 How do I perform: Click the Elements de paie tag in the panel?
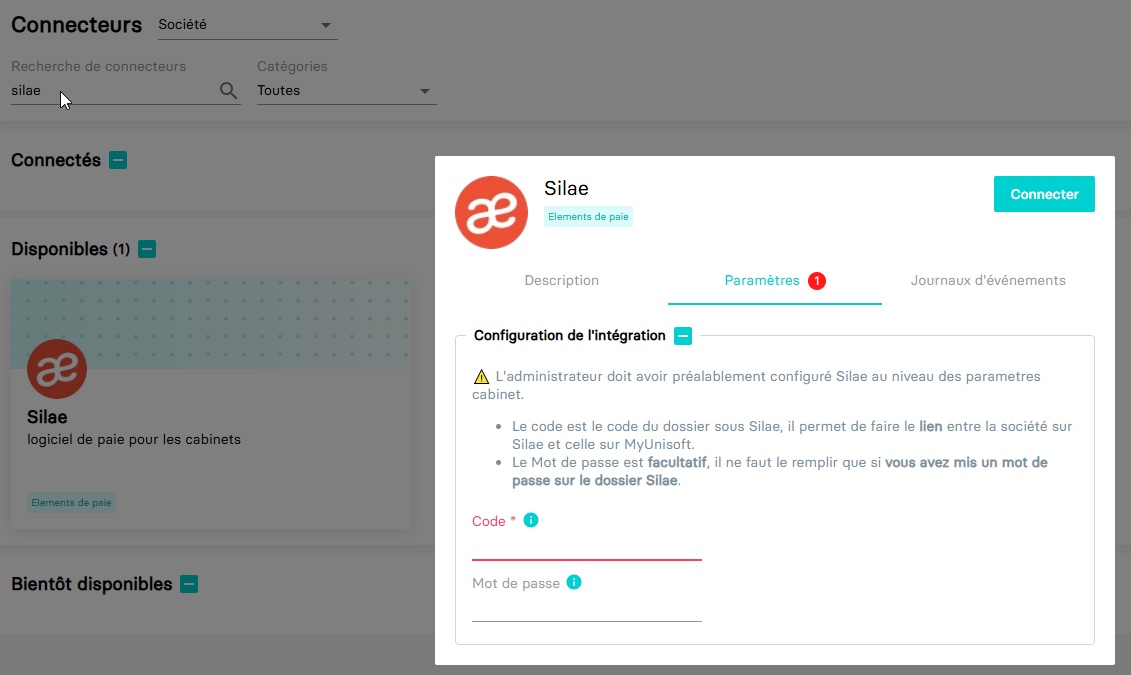589,216
